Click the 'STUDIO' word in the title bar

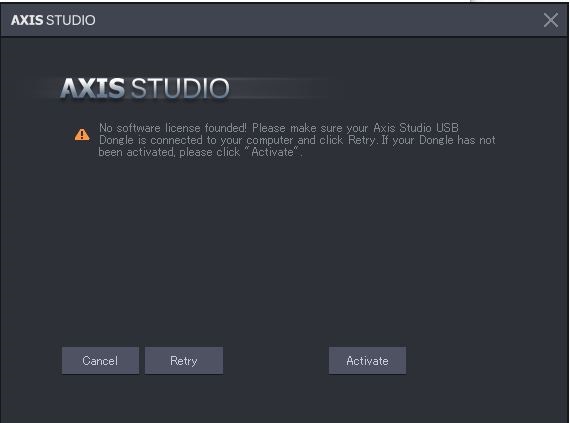click(71, 20)
